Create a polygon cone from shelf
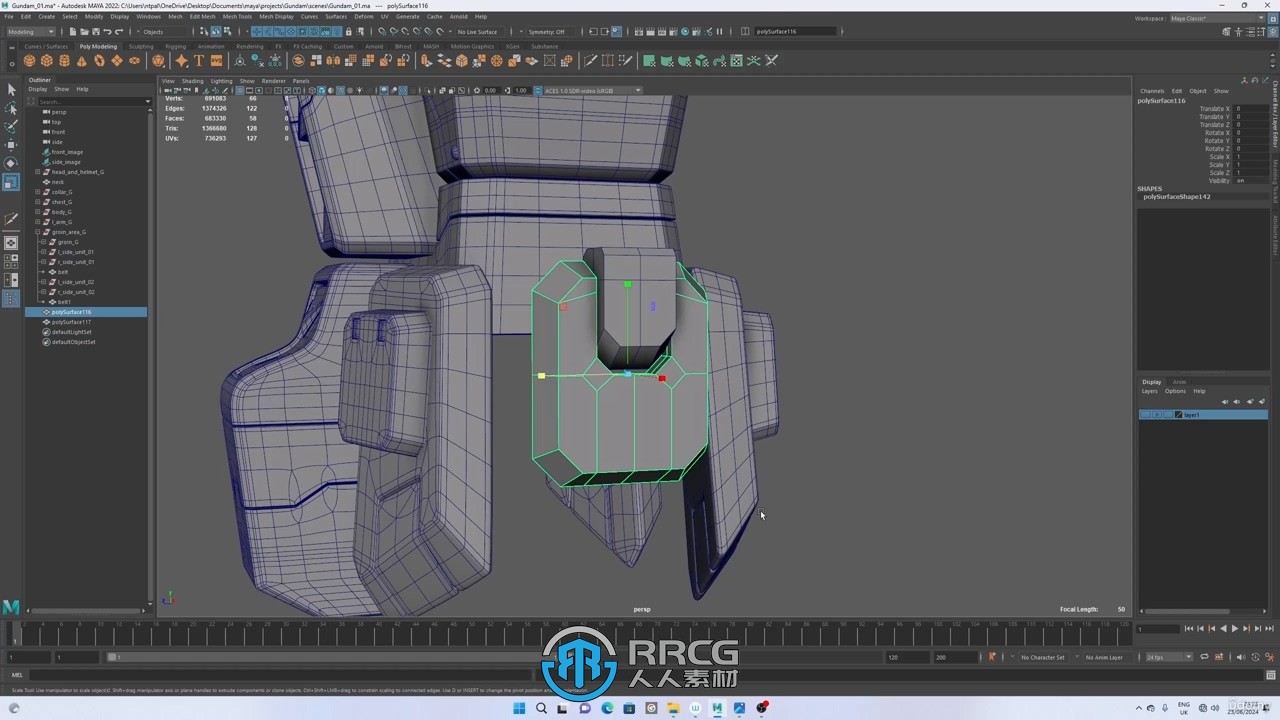The width and height of the screenshot is (1280, 720). pos(82,61)
